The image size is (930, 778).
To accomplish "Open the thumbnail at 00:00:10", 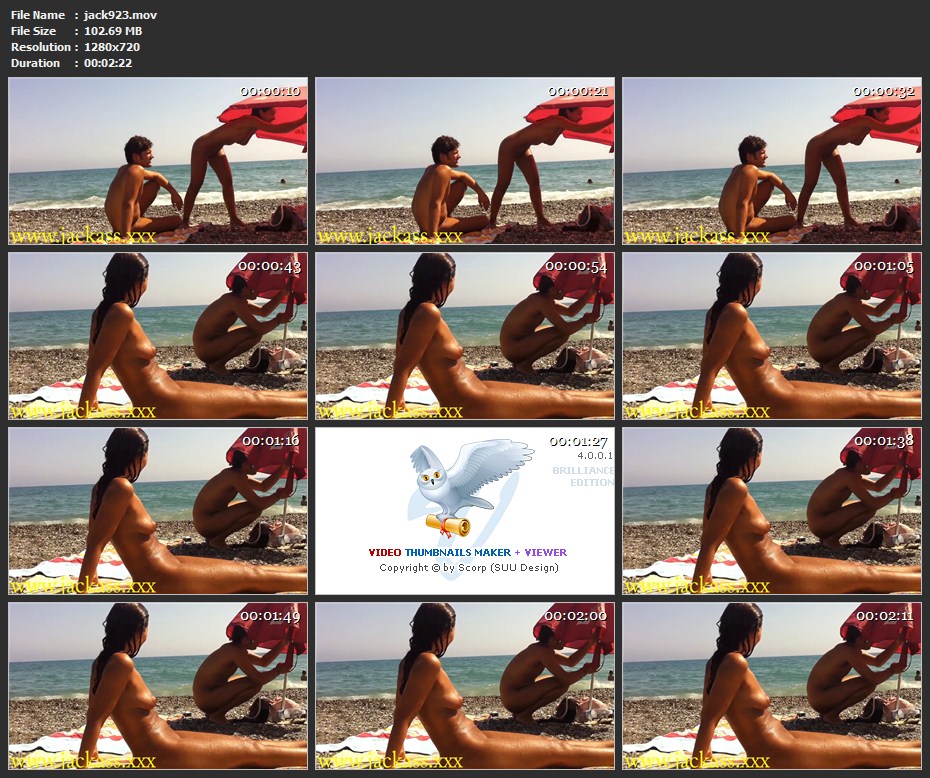I will tap(158, 161).
